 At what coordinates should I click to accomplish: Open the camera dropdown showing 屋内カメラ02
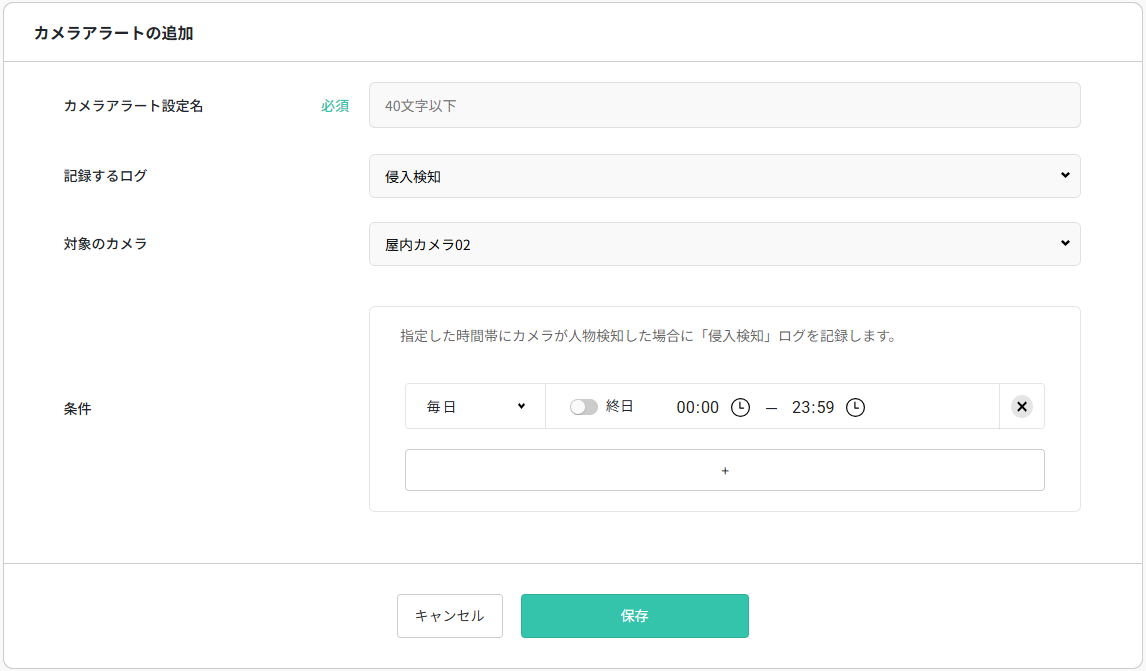pyautogui.click(x=725, y=244)
